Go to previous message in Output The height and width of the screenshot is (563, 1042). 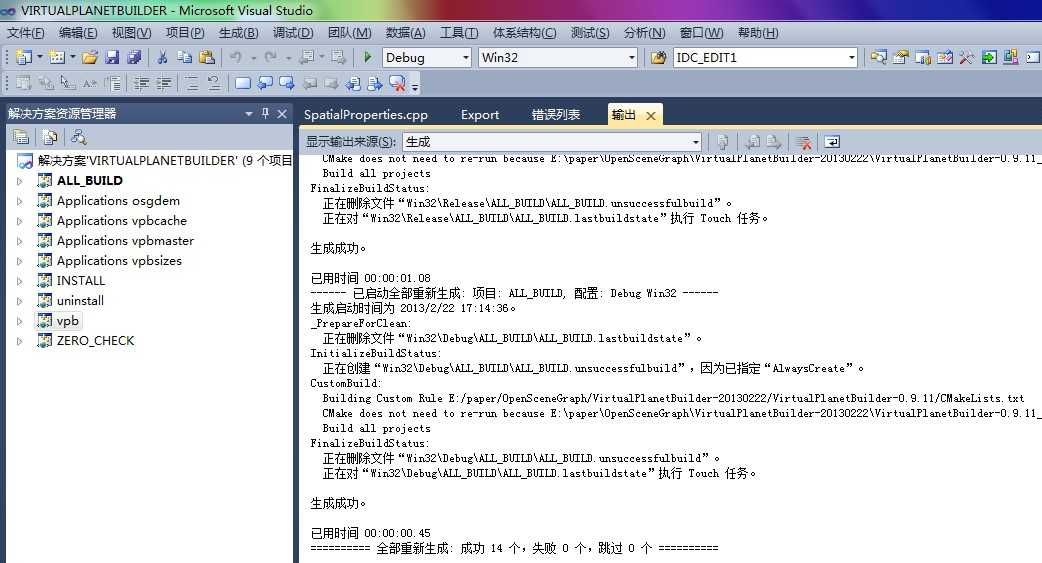coord(752,142)
